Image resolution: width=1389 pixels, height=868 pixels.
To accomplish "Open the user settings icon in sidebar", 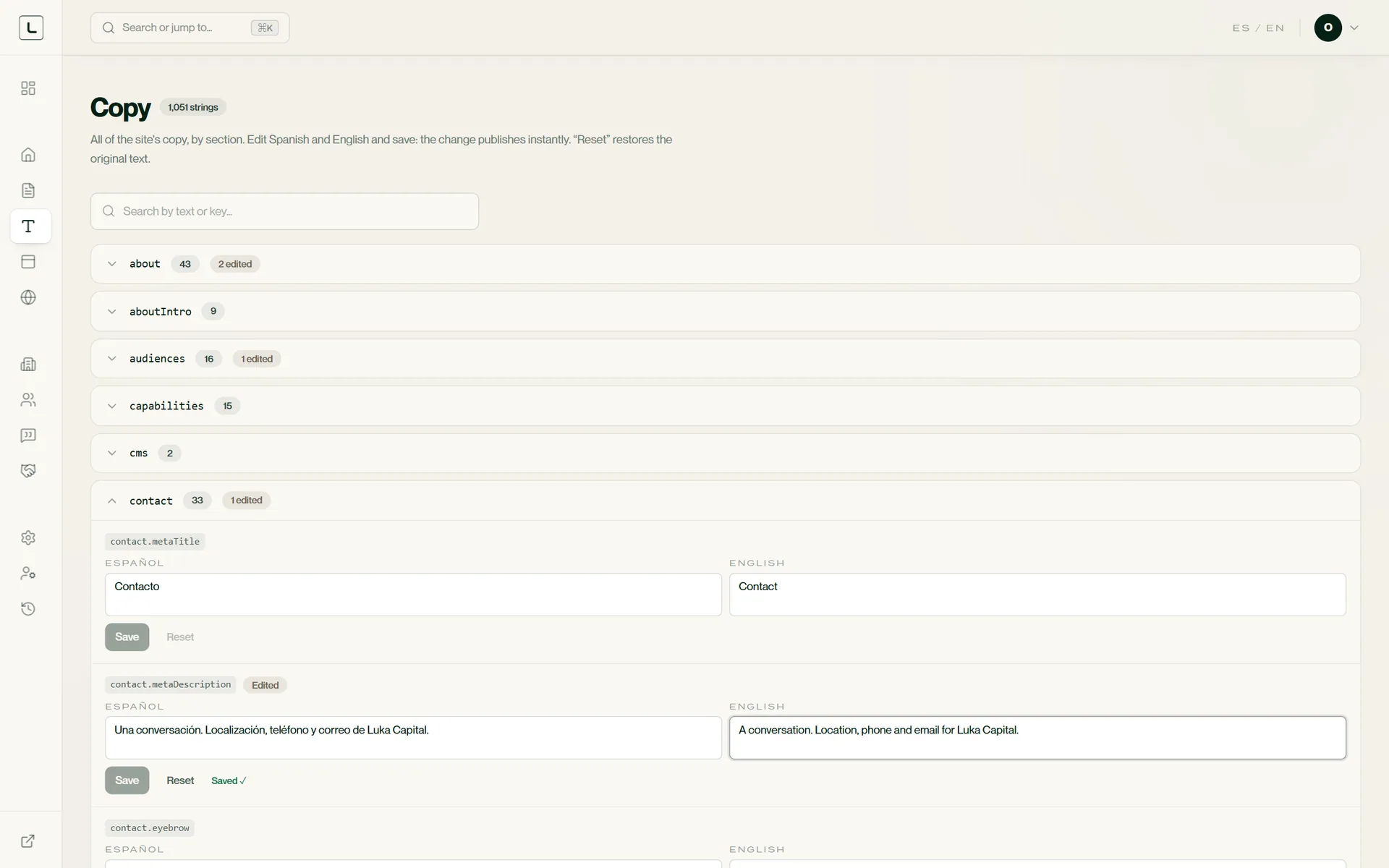I will click(28, 573).
